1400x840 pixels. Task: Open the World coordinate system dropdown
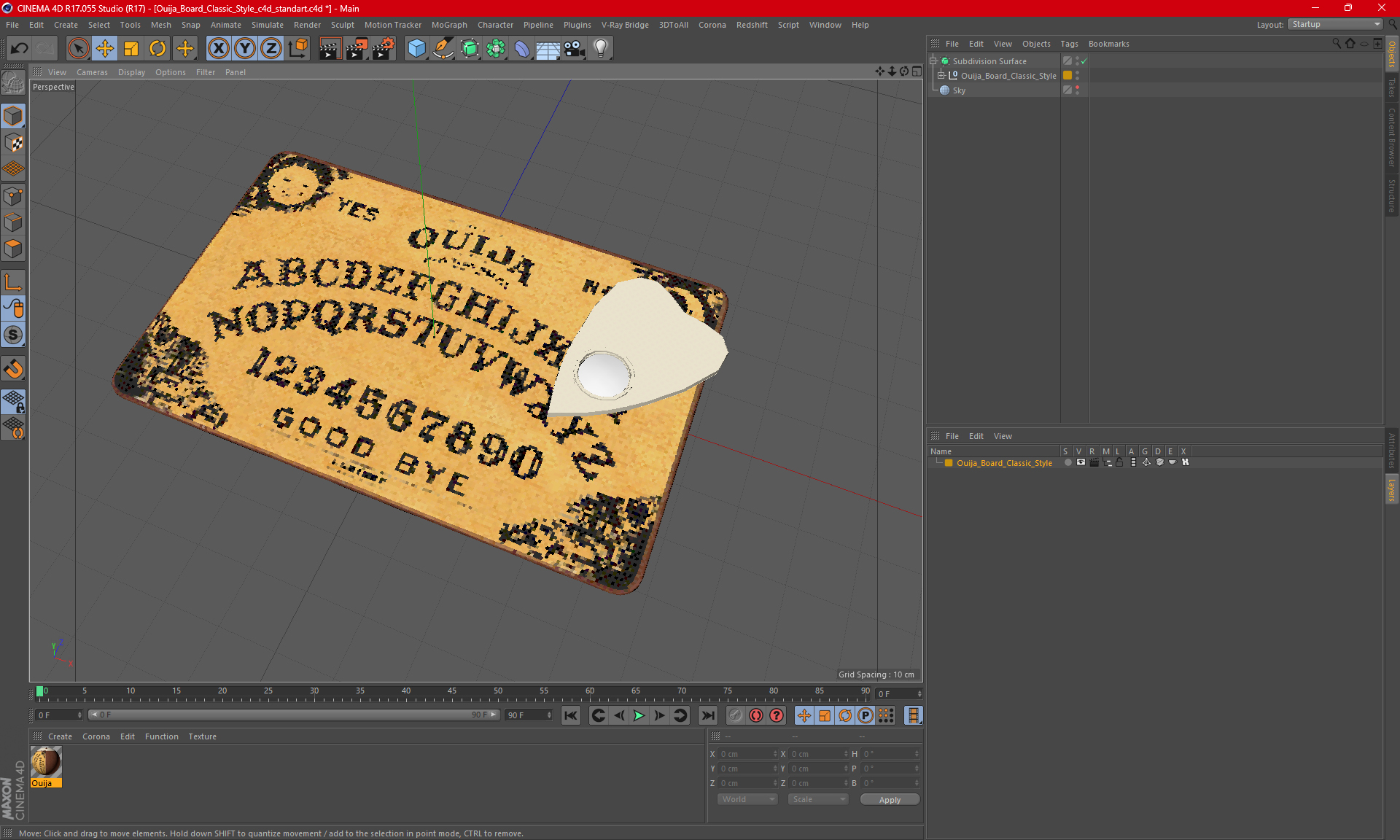(x=747, y=799)
